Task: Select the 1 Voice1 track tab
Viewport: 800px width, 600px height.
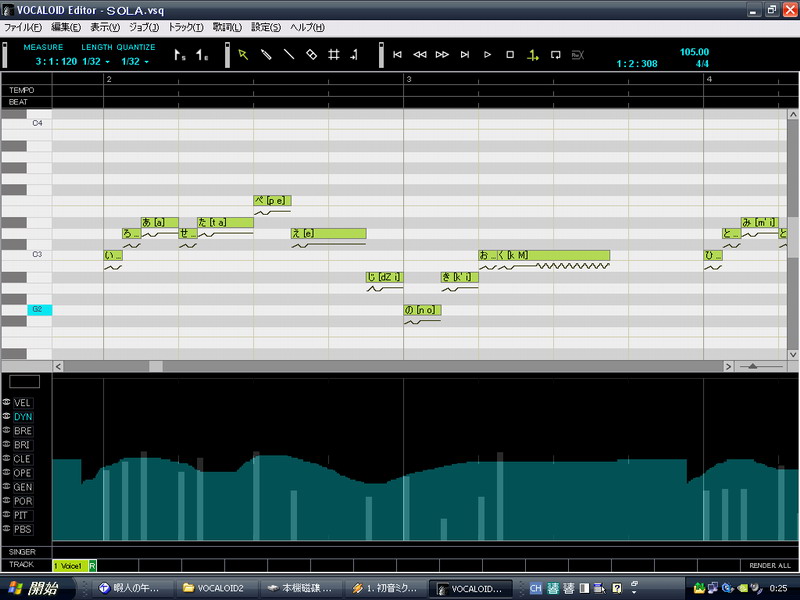Action: 70,565
